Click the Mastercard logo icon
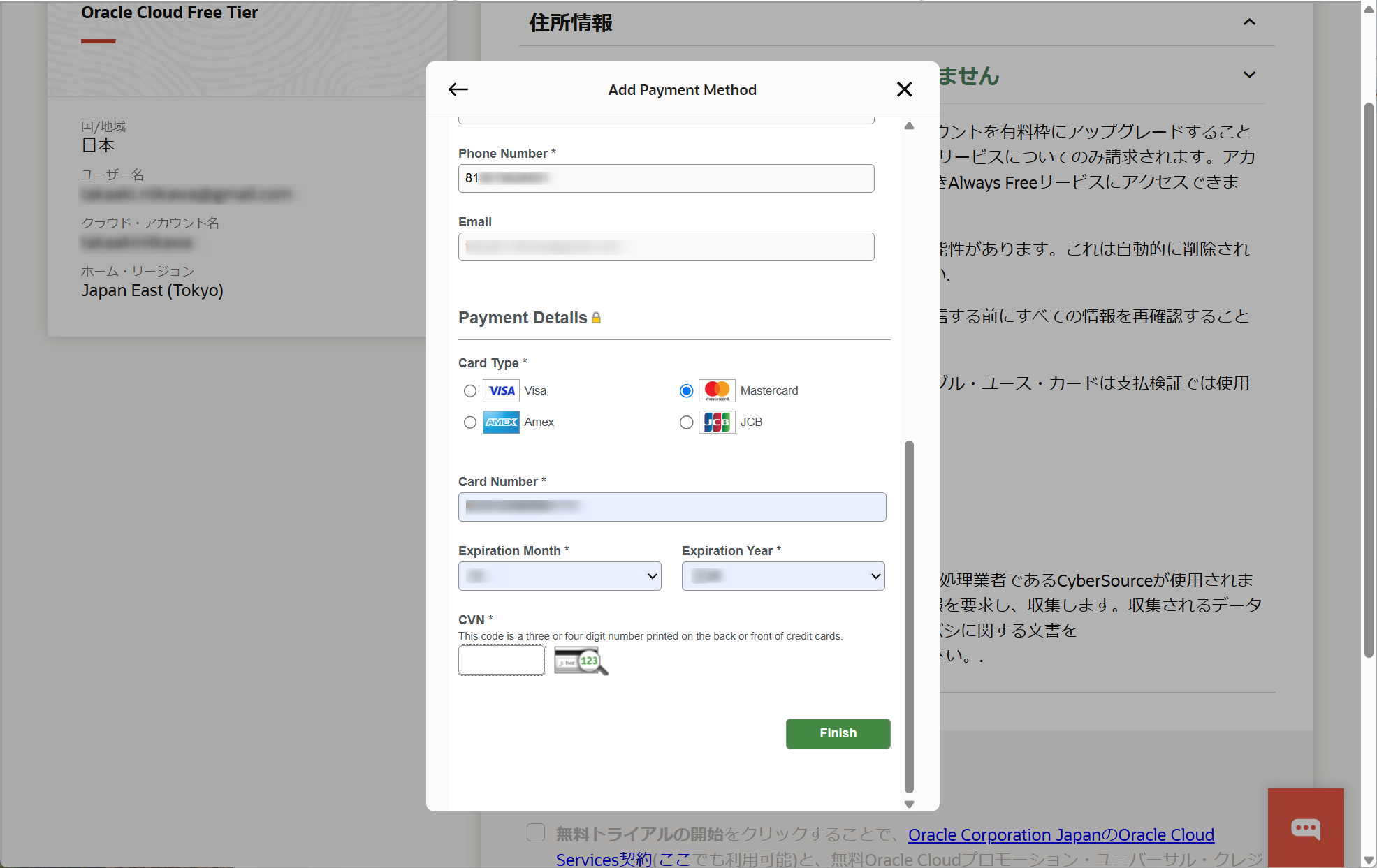Viewport: 1377px width, 868px height. [x=717, y=390]
